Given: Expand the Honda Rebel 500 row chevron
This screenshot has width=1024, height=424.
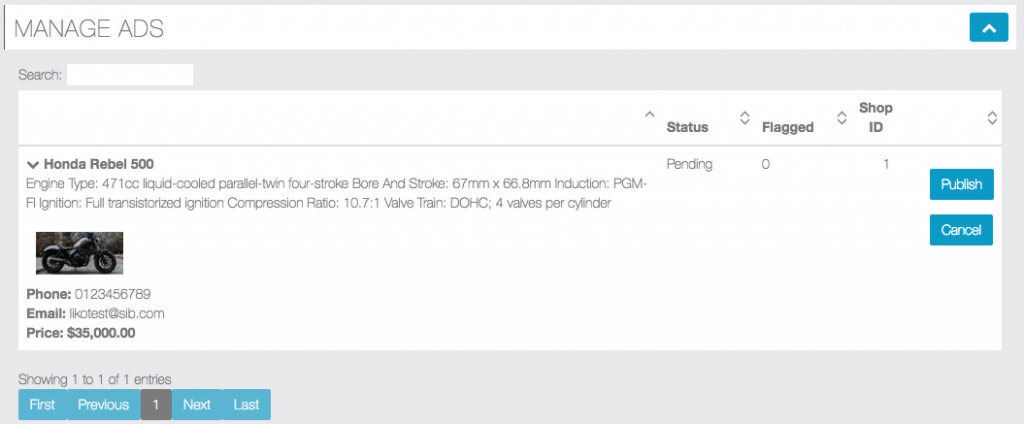Looking at the screenshot, I should 33,164.
